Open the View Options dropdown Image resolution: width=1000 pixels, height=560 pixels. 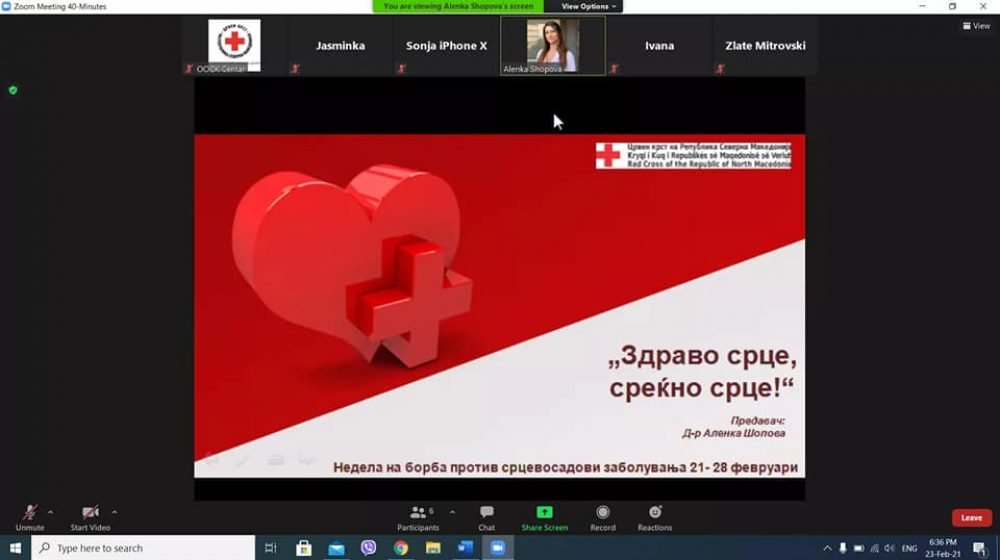[x=589, y=6]
